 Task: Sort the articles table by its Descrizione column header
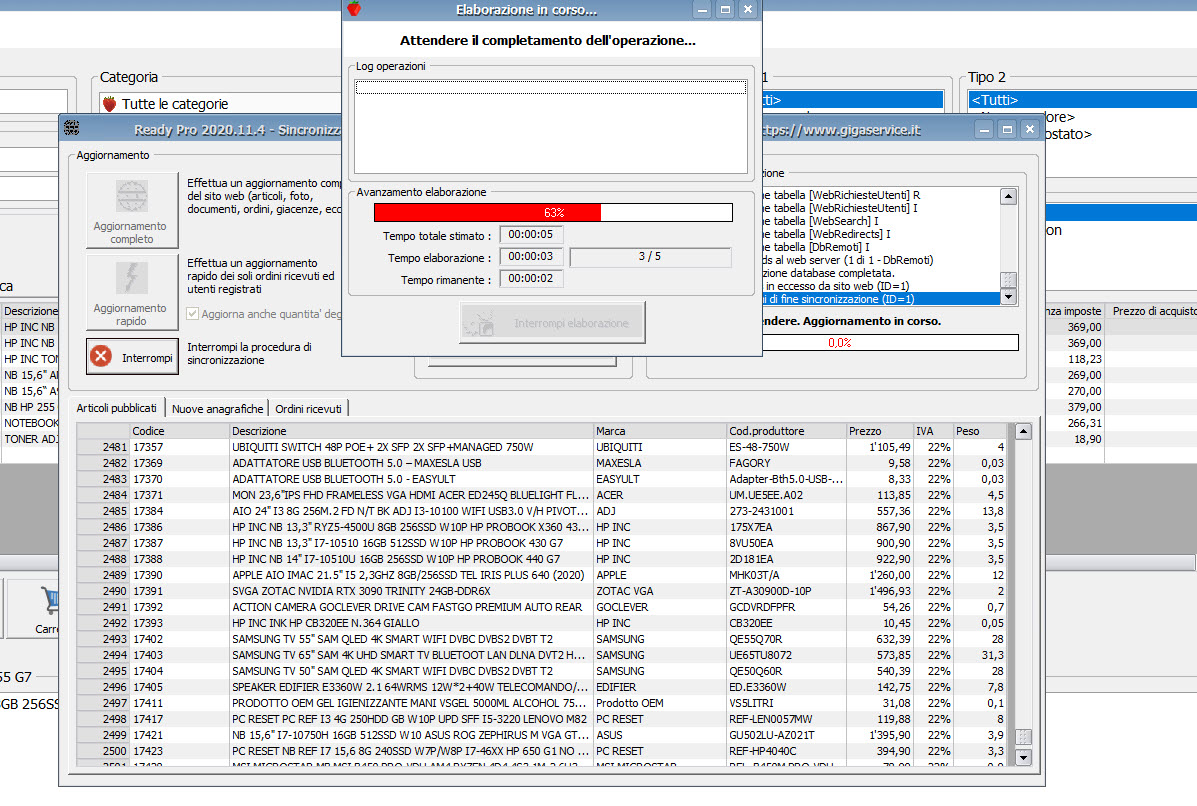click(x=411, y=431)
